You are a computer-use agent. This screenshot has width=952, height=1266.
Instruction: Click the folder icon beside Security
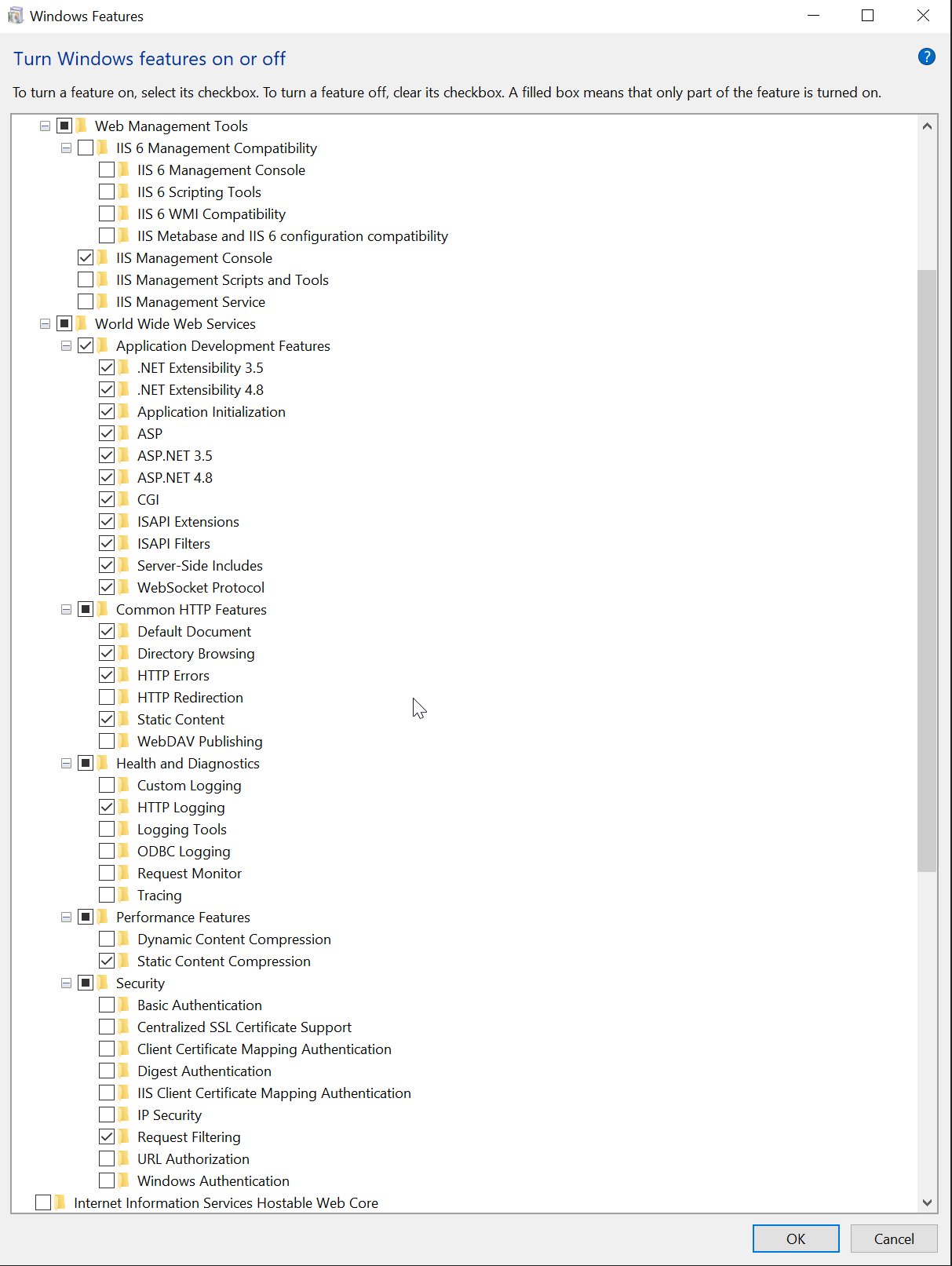tap(104, 983)
